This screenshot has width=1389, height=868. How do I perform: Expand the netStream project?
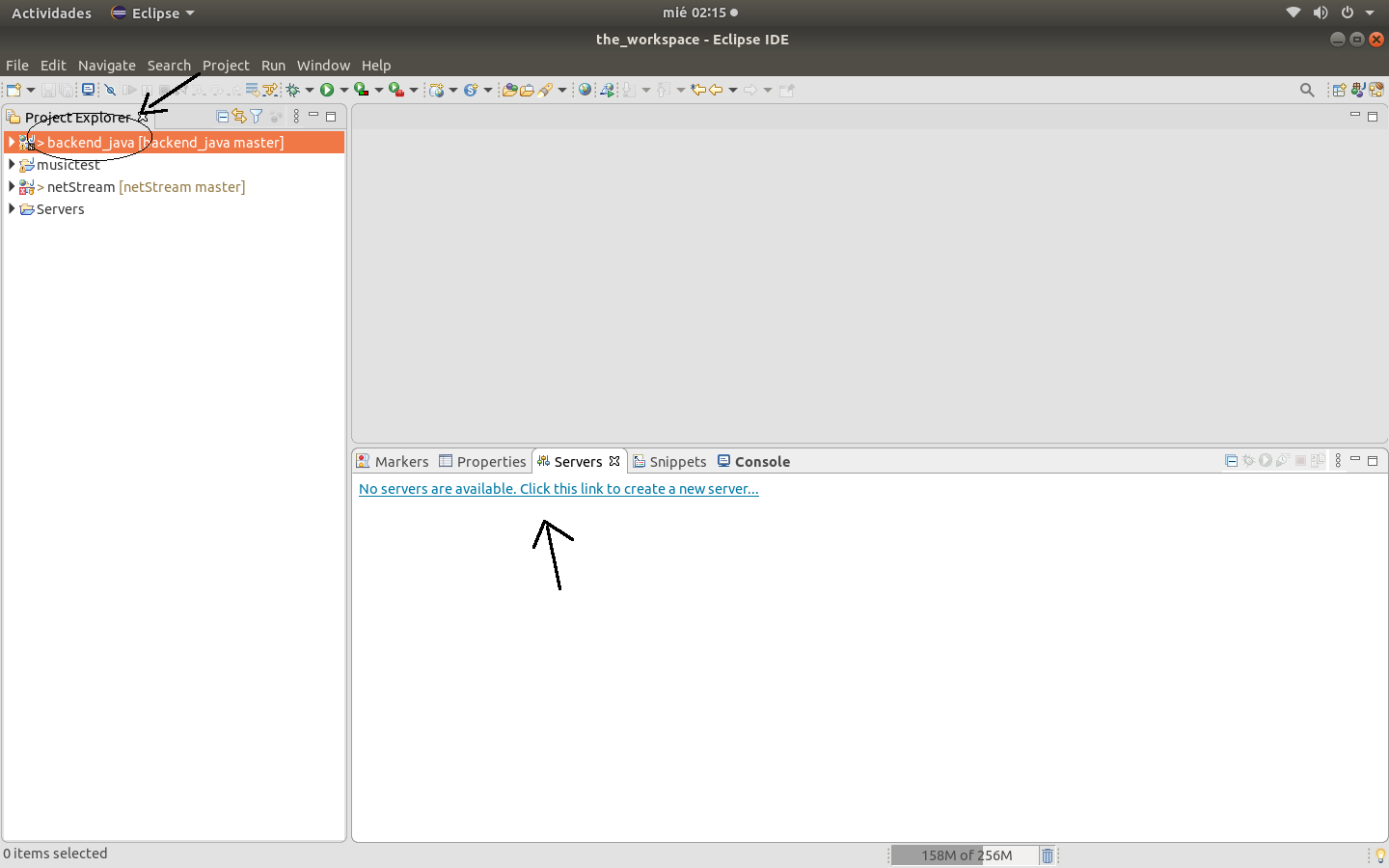point(12,186)
